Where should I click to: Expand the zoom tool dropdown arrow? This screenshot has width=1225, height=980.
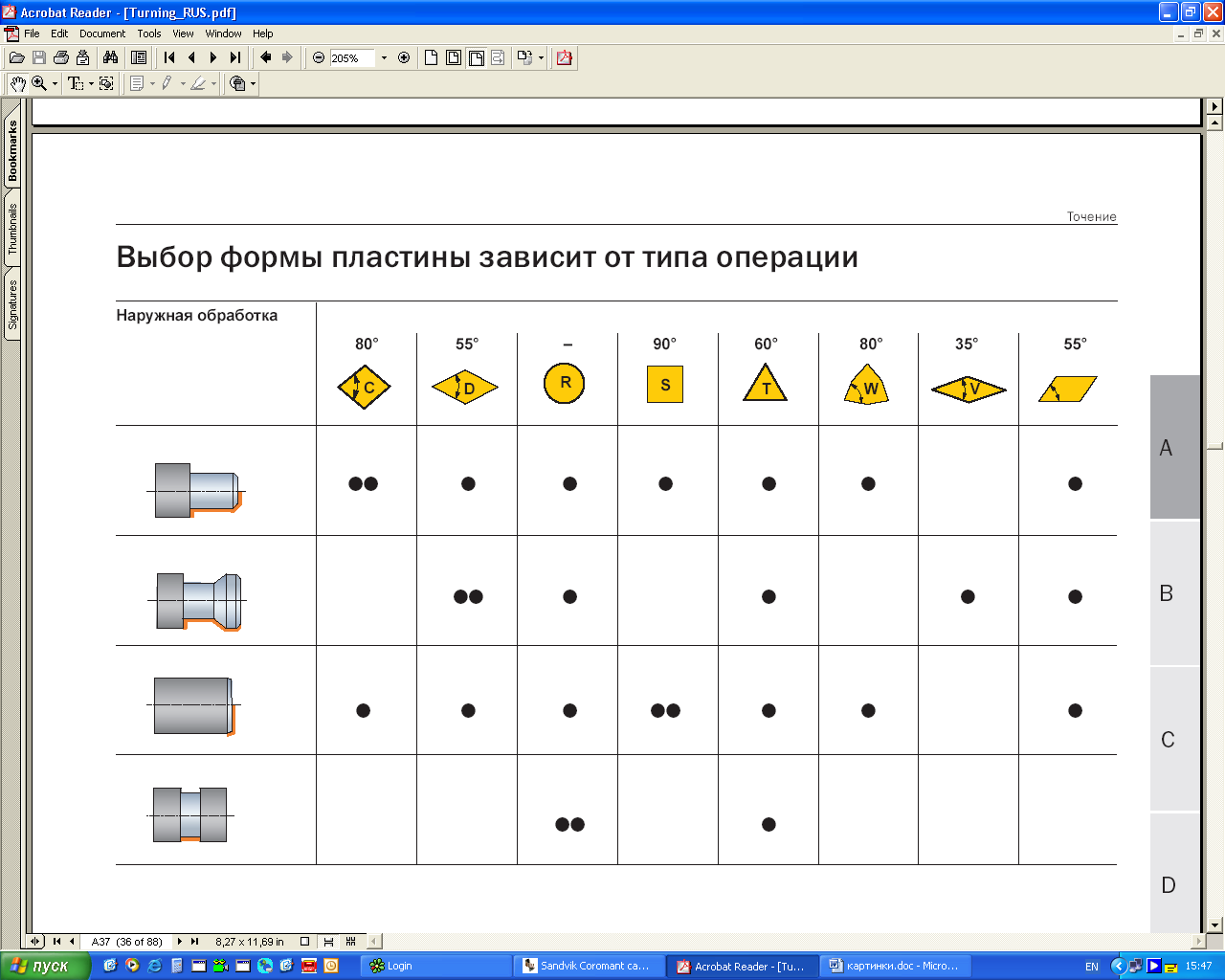55,83
